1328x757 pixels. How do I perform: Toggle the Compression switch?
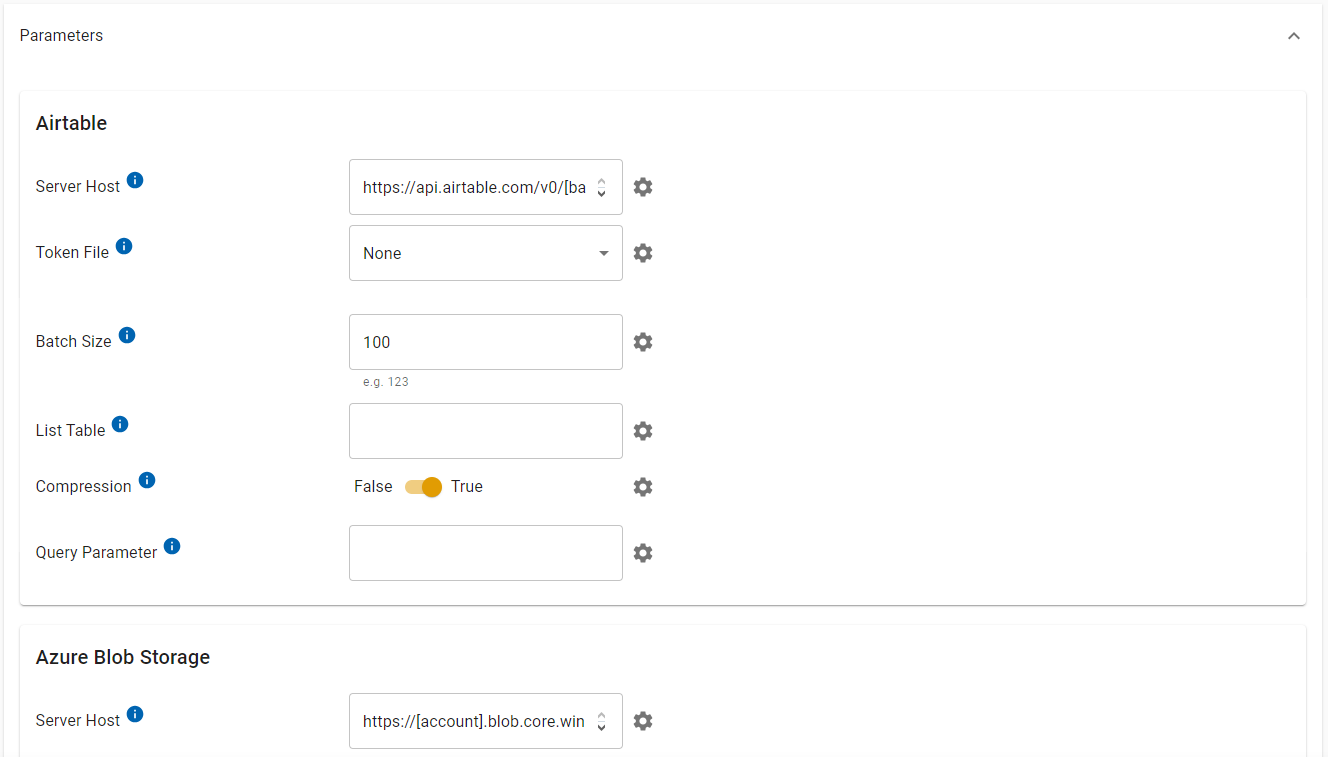[x=423, y=487]
